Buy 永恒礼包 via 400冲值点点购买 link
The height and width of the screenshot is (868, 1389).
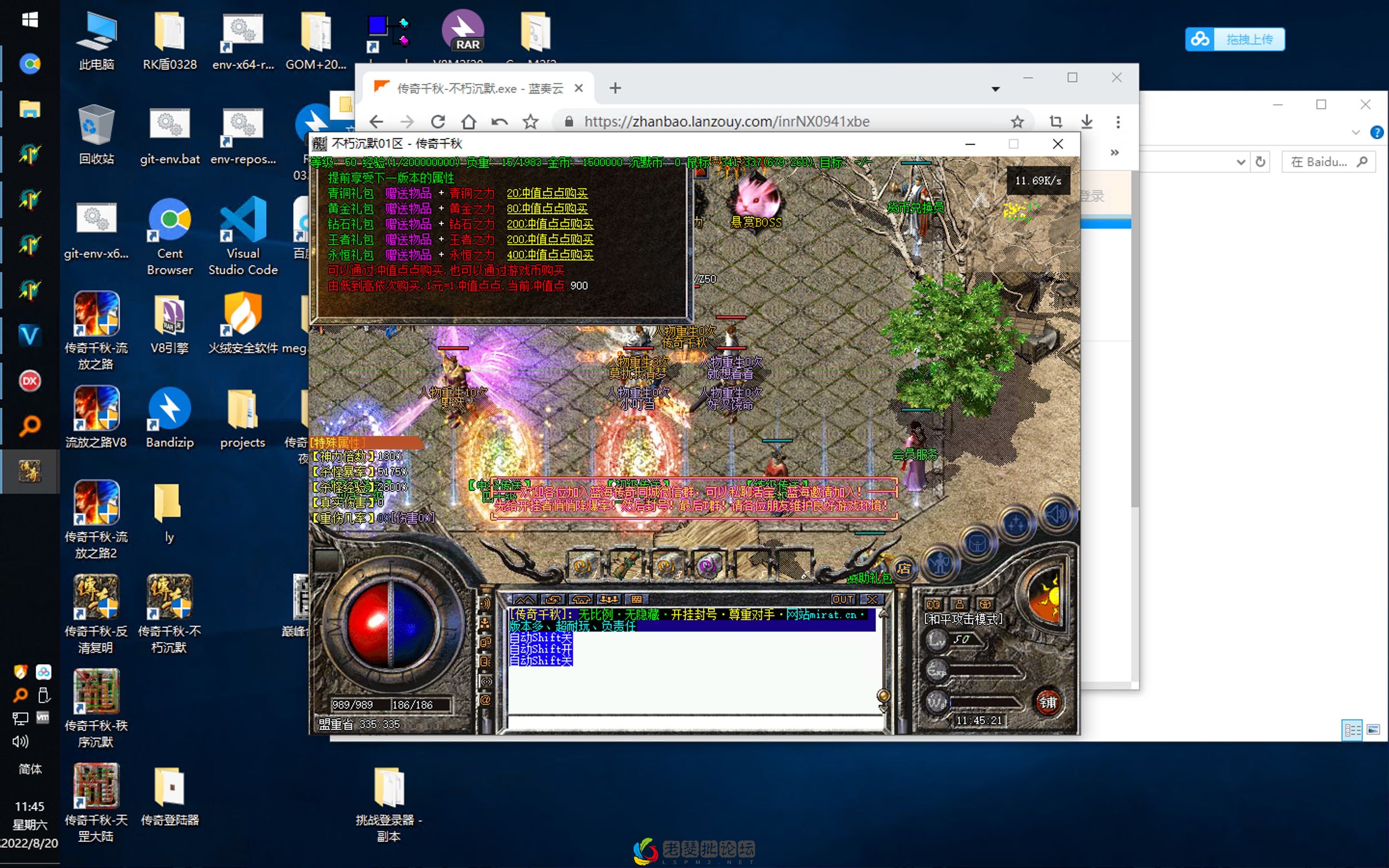pyautogui.click(x=550, y=254)
